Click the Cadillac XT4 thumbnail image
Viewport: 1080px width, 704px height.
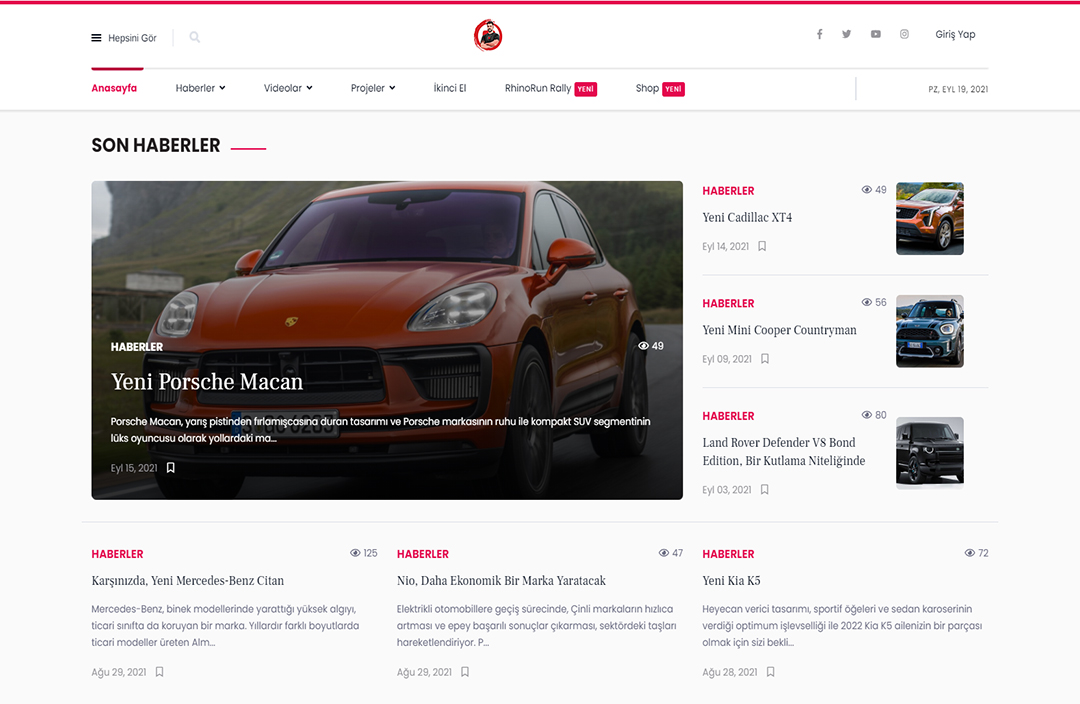930,218
